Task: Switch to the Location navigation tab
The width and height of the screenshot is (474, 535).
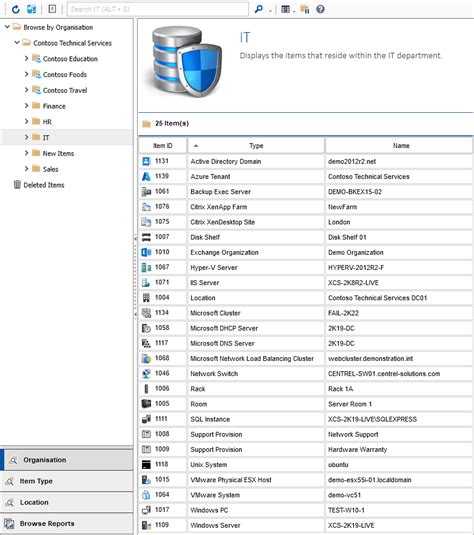Action: 67,502
